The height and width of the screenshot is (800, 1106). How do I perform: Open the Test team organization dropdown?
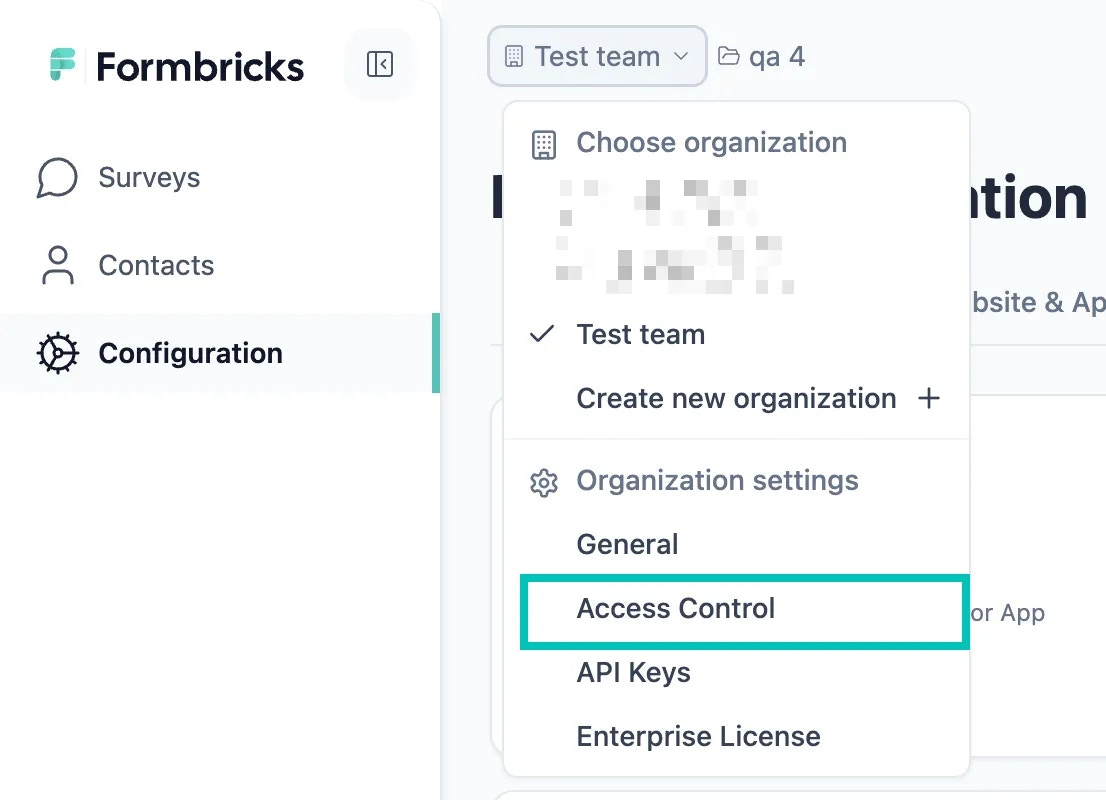tap(597, 56)
